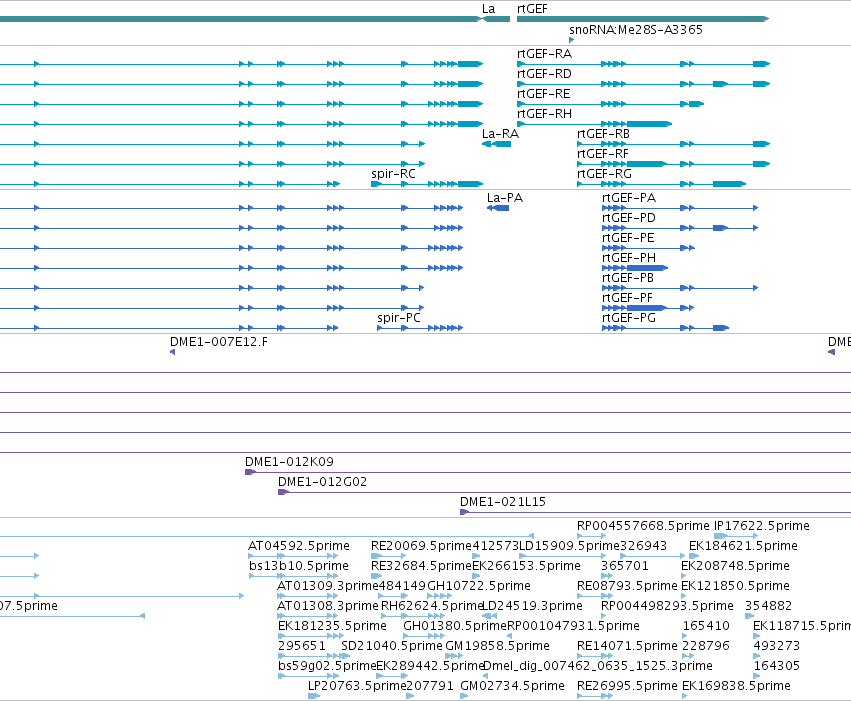This screenshot has height=701, width=851.
Task: Click the EK208748.5prime EST label
Action: [x=735, y=566]
